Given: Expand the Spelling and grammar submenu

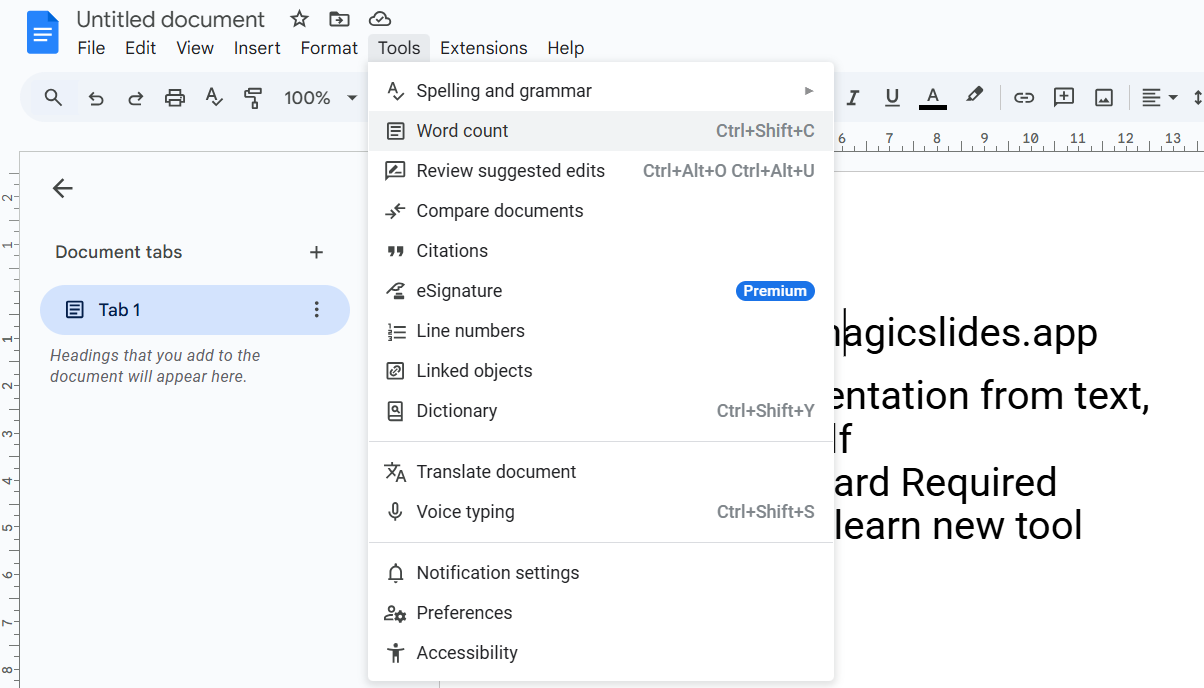Looking at the screenshot, I should tap(600, 91).
